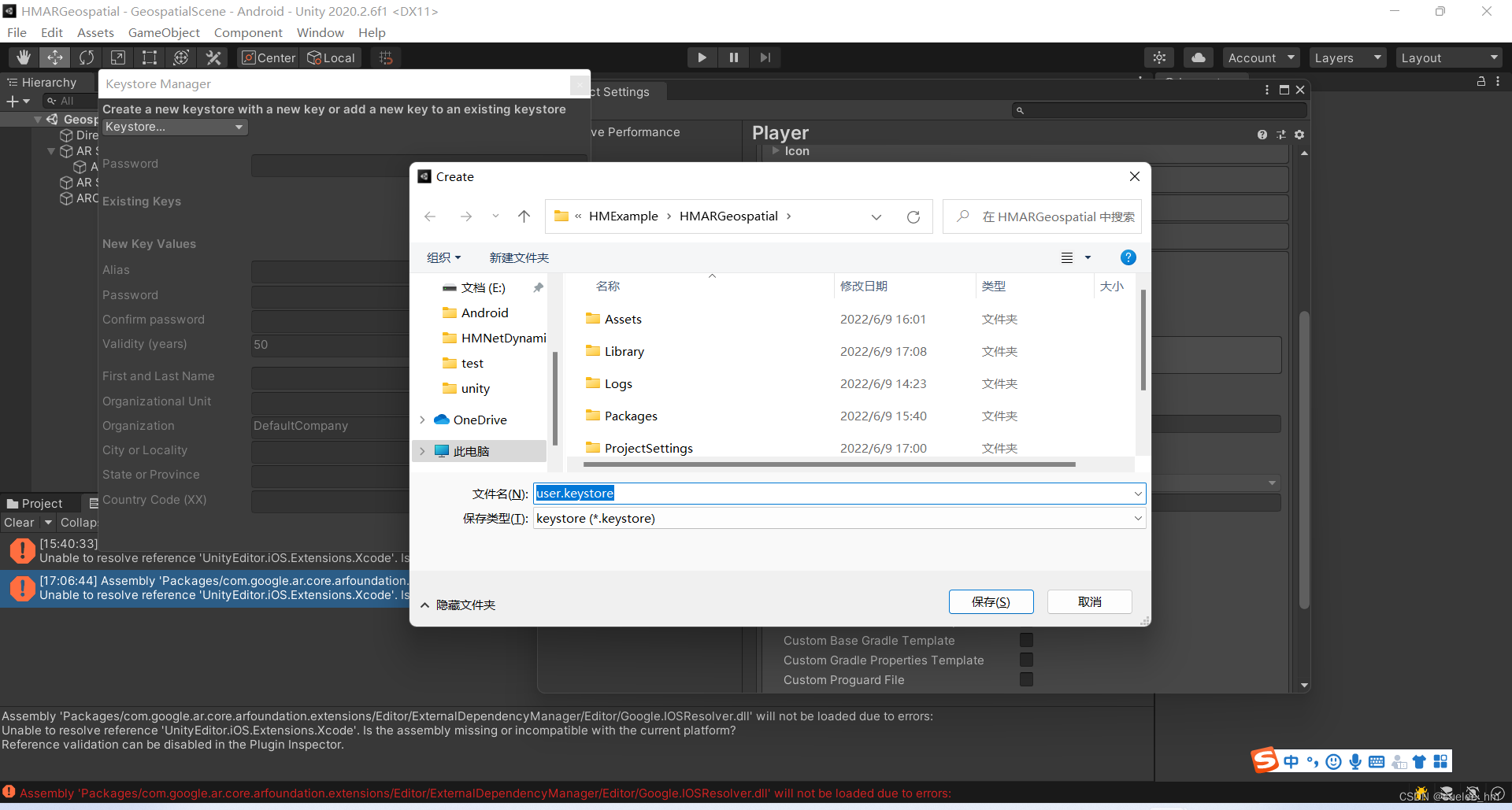Open the Layout dropdown
1512x810 pixels.
[1449, 57]
